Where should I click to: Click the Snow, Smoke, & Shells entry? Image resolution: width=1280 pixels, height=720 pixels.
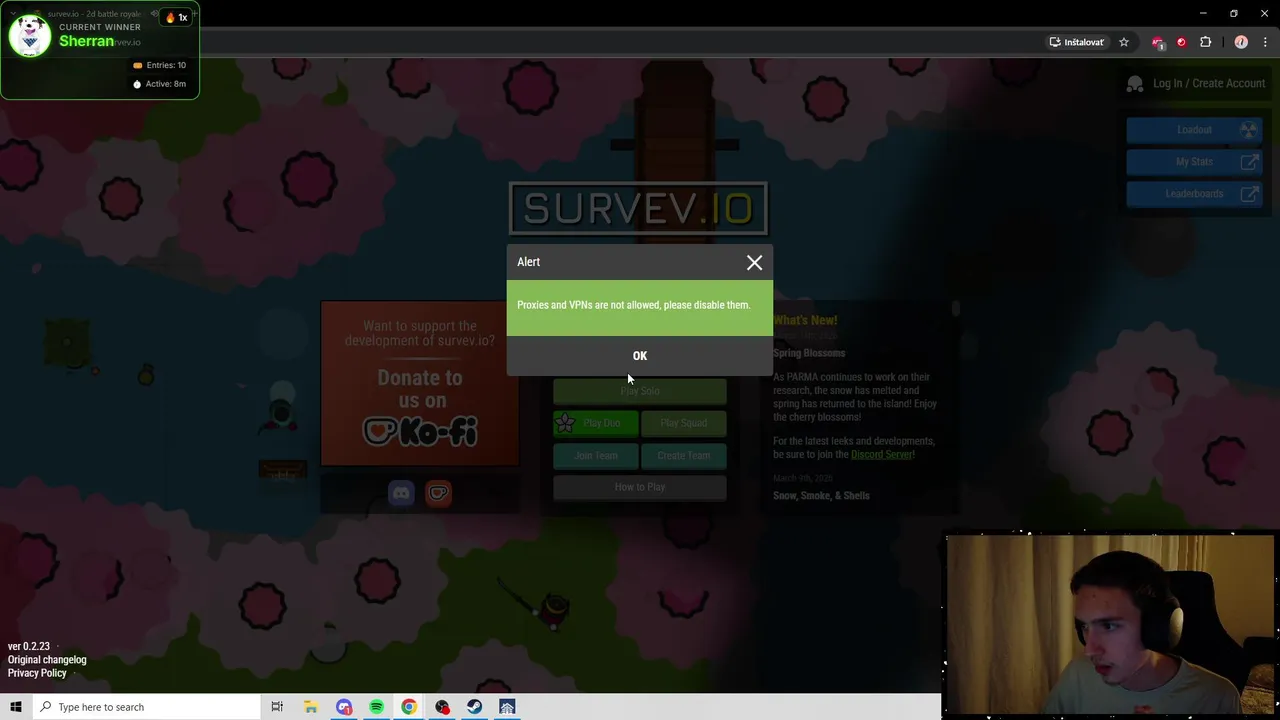pyautogui.click(x=821, y=496)
